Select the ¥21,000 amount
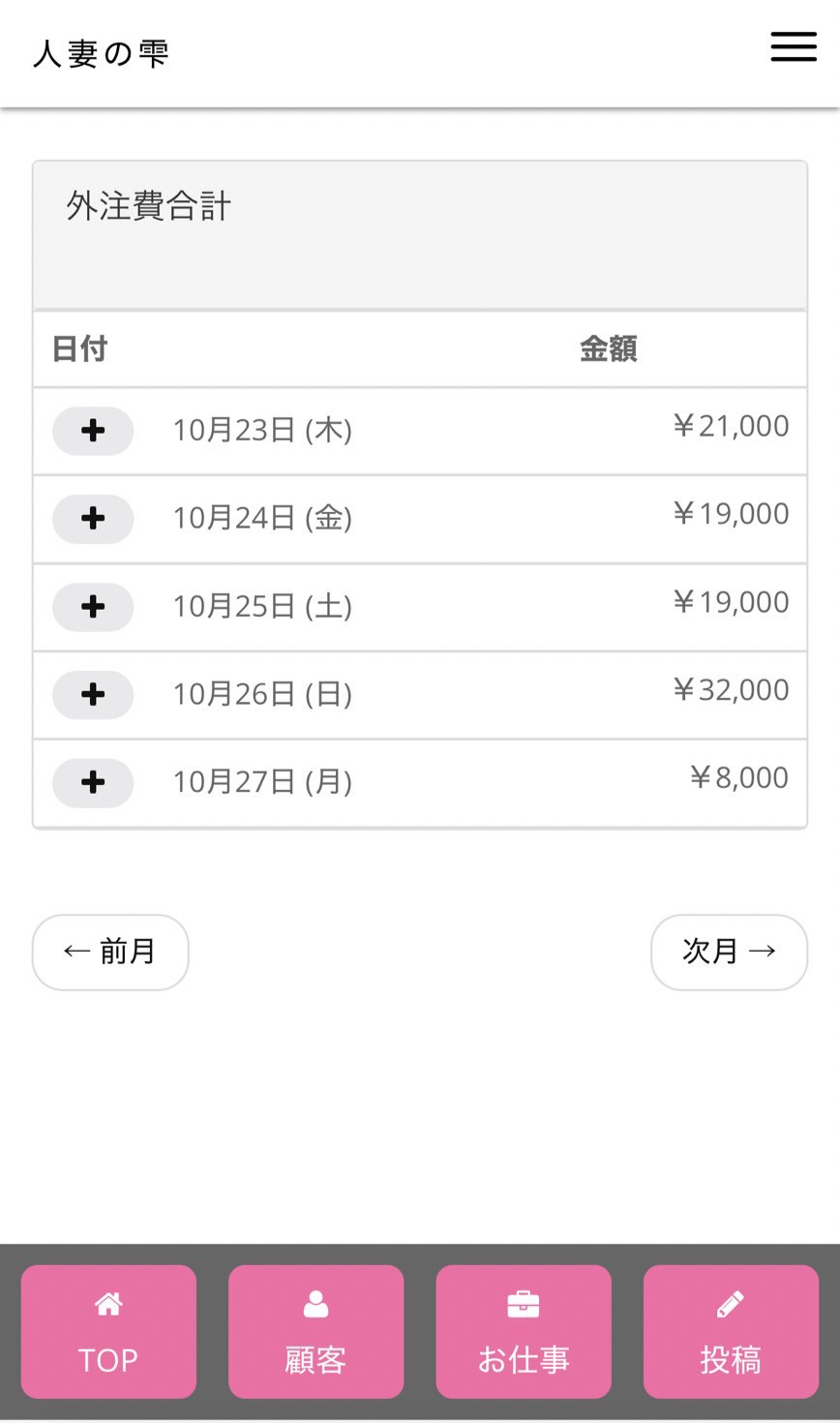This screenshot has height=1423, width=840. (731, 426)
